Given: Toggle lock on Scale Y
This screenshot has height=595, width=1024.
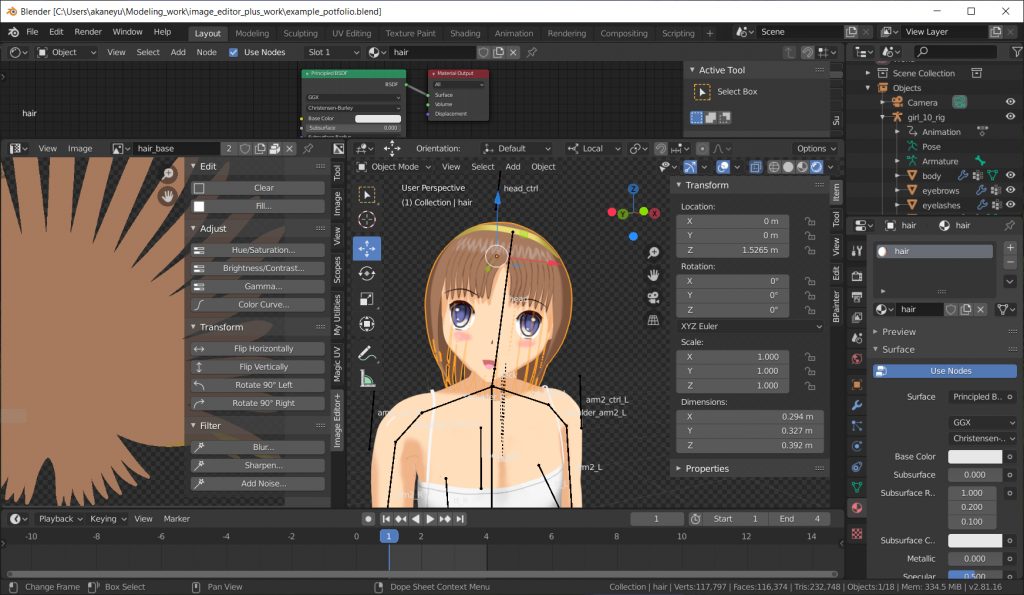Looking at the screenshot, I should [x=810, y=371].
